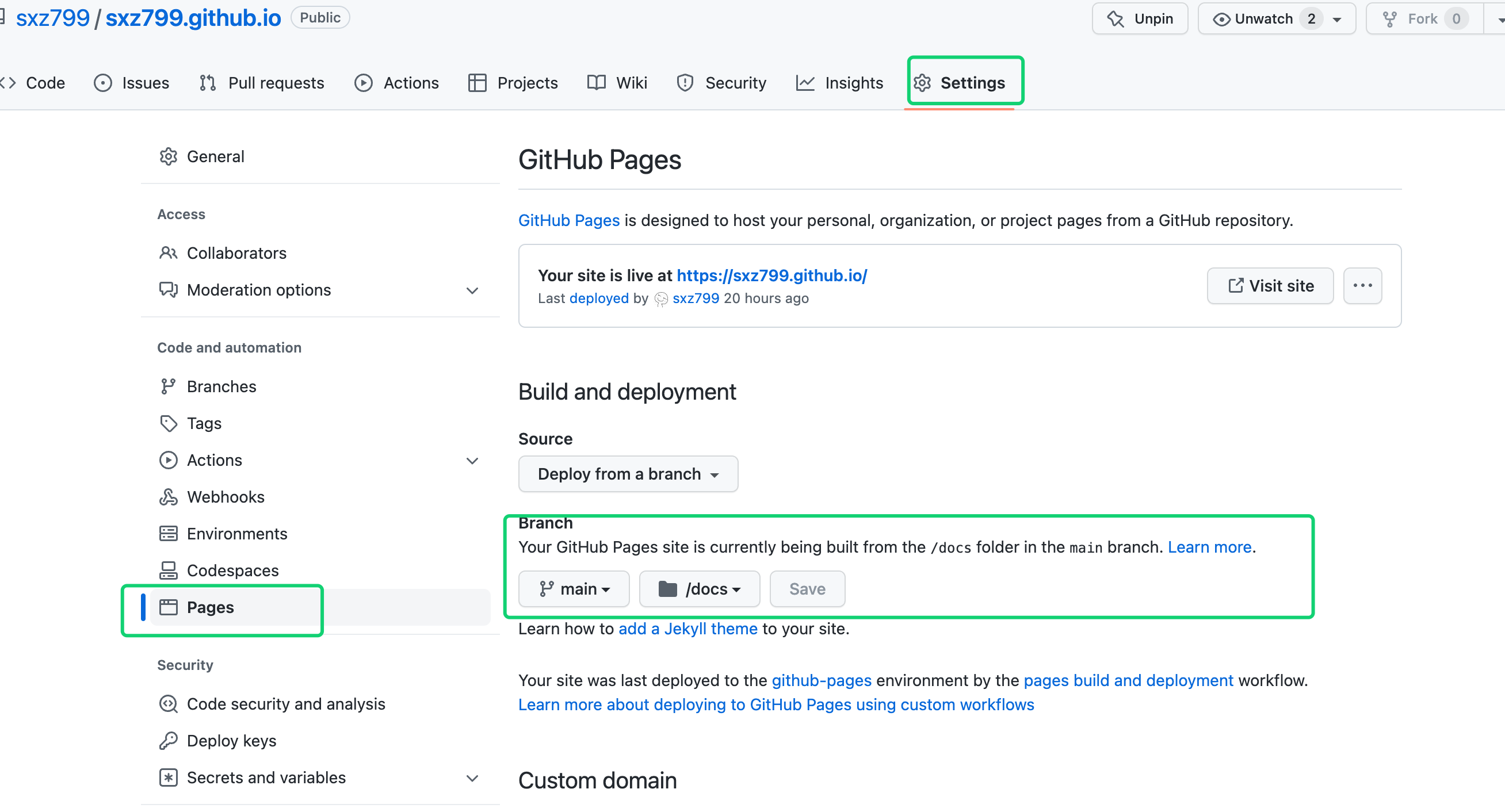Click the Deploy keys key icon
This screenshot has height=812, width=1505.
pyautogui.click(x=168, y=740)
